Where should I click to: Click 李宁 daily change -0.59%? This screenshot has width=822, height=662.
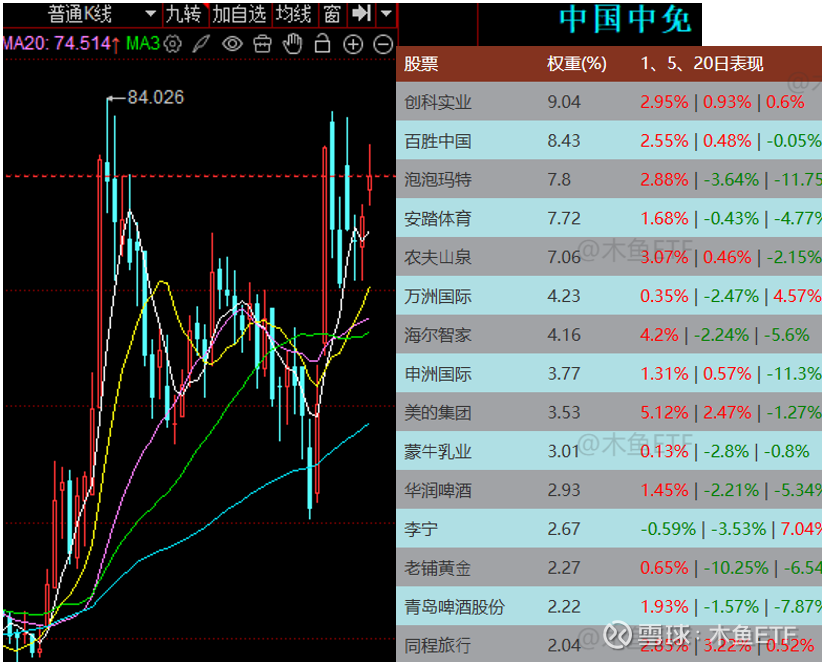[668, 528]
